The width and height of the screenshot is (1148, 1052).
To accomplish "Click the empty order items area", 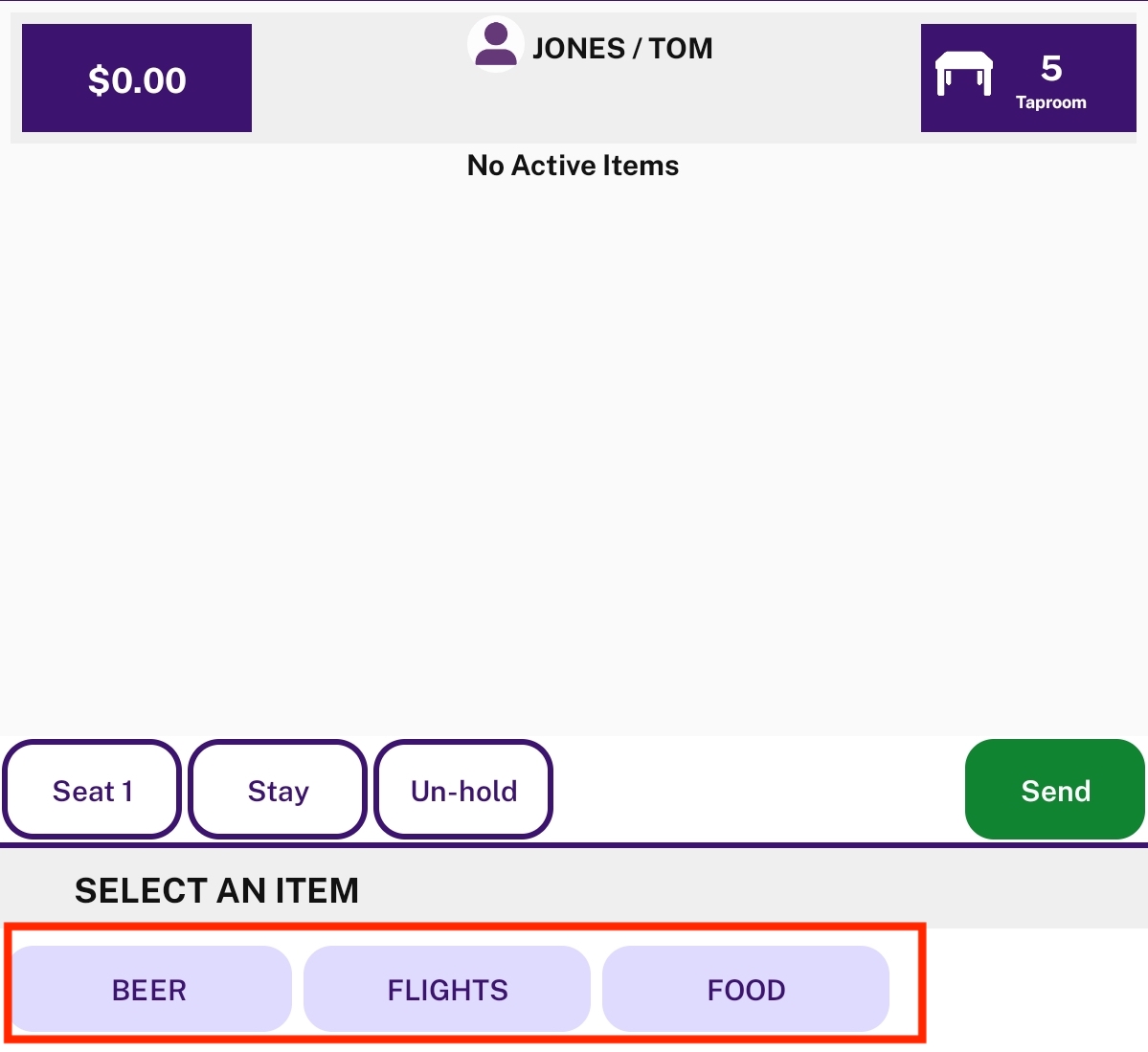I will point(574,454).
